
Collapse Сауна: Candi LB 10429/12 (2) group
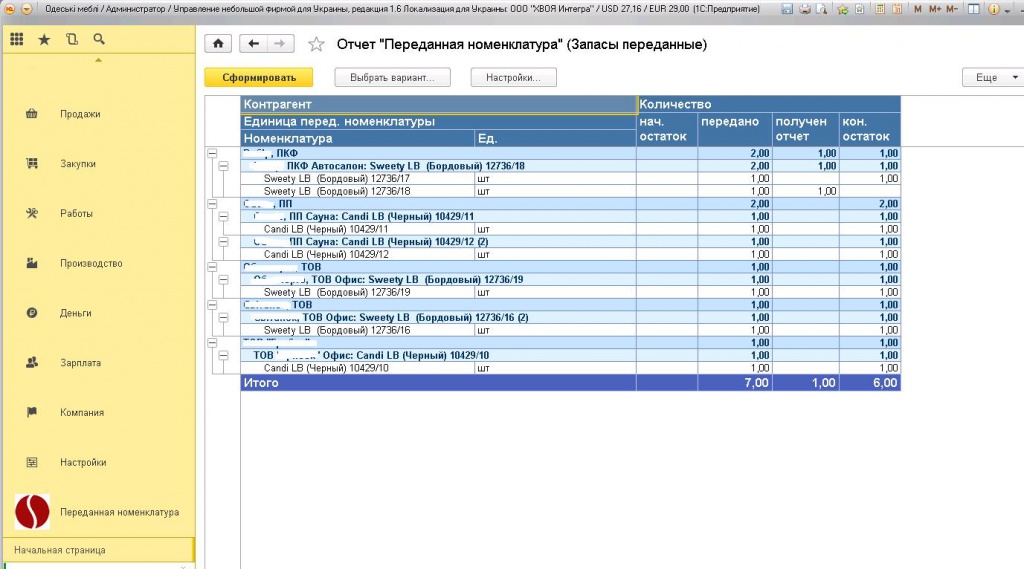click(x=223, y=242)
